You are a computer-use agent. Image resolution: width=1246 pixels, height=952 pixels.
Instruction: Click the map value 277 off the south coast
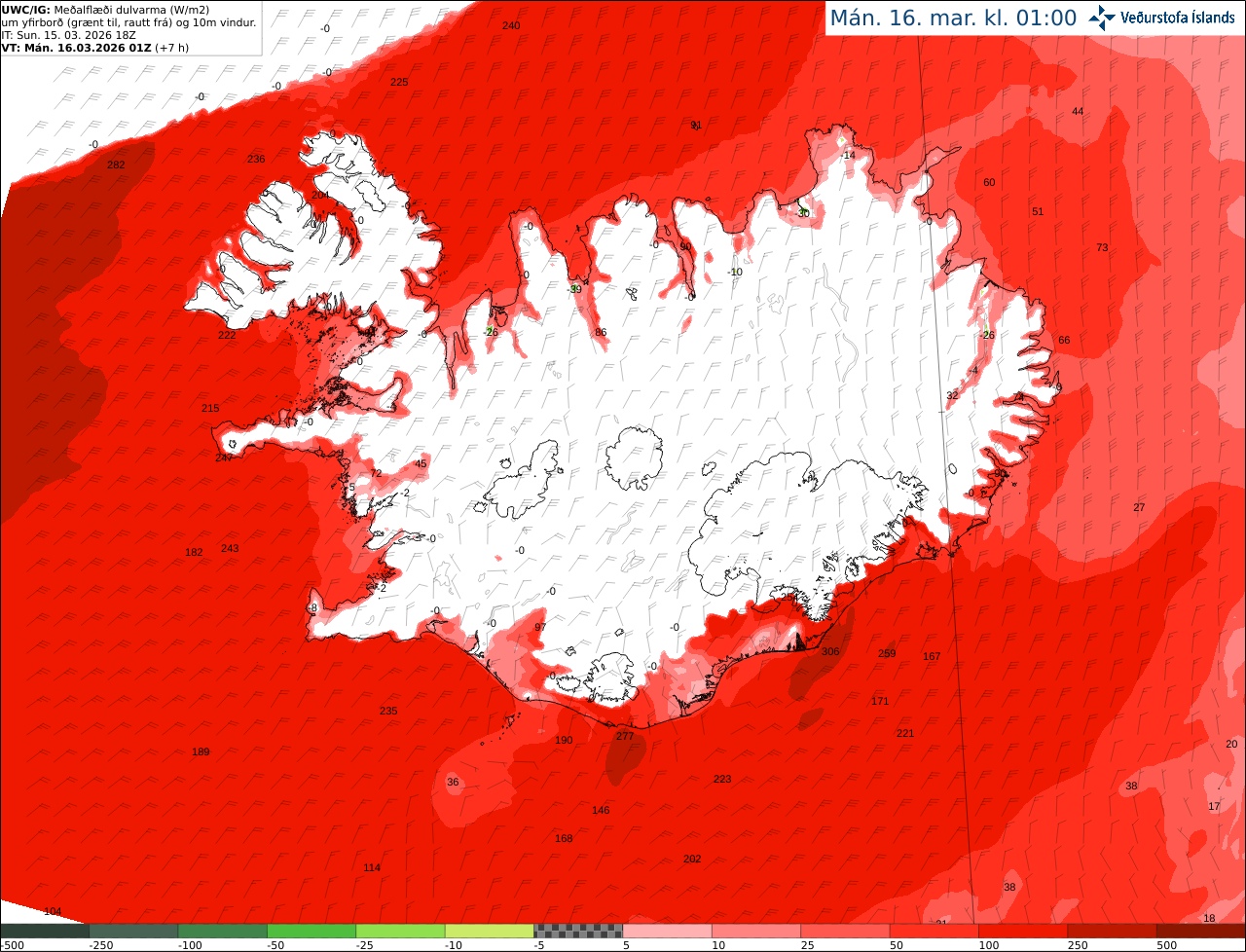(x=625, y=736)
